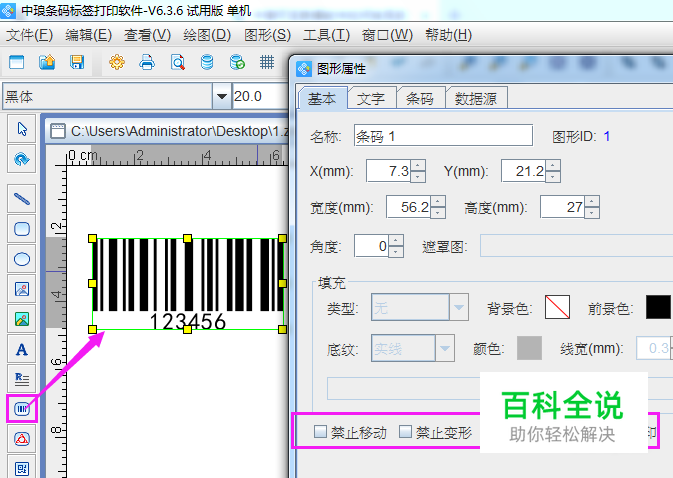Viewport: 673px width, 478px height.
Task: Click the 遮罩图 input field
Action: click(576, 246)
